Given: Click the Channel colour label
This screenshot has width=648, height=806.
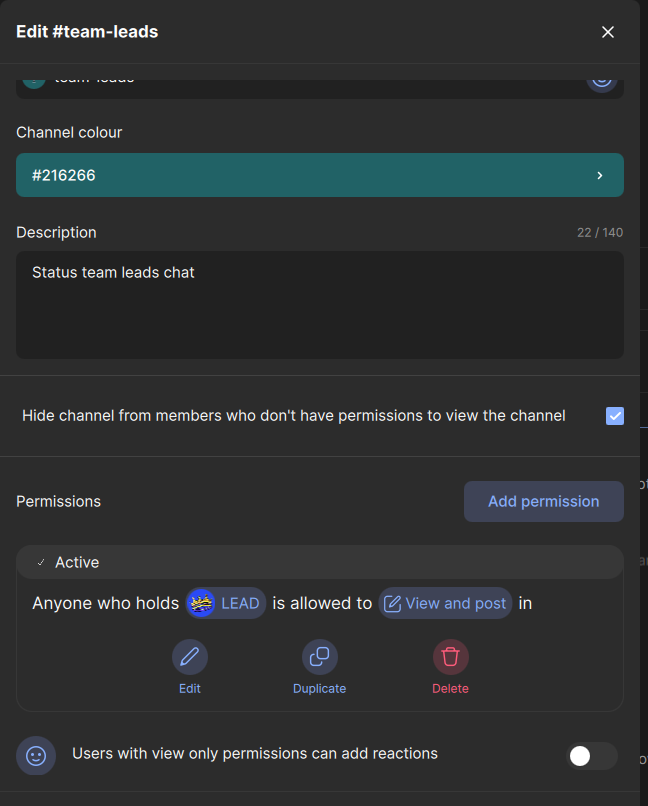Looking at the screenshot, I should (x=69, y=132).
